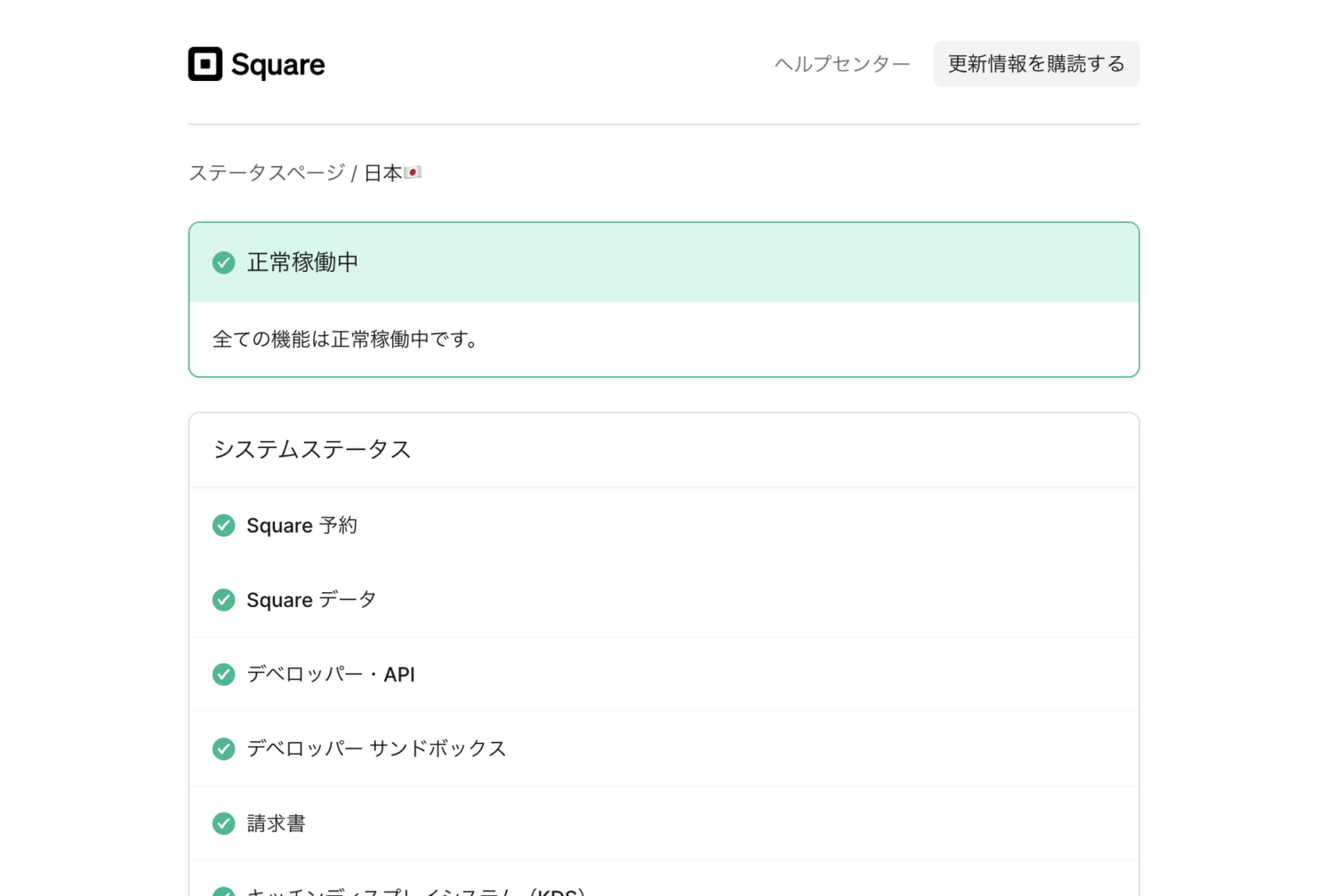The height and width of the screenshot is (896, 1334).
Task: Click the Square データ row
Action: tap(663, 599)
